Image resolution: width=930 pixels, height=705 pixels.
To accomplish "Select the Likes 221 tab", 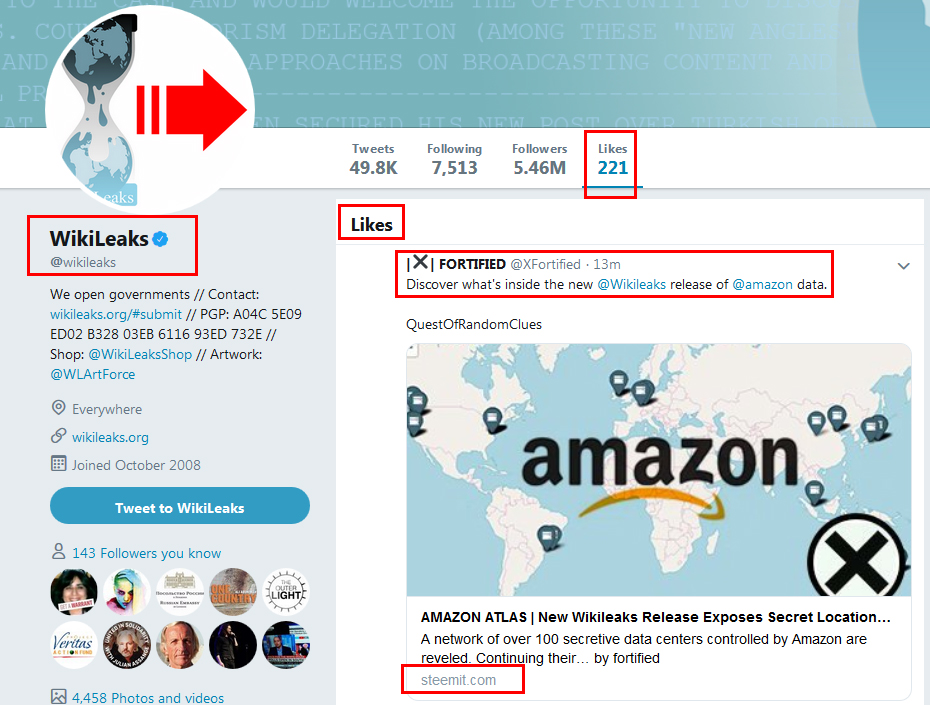I will 612,159.
